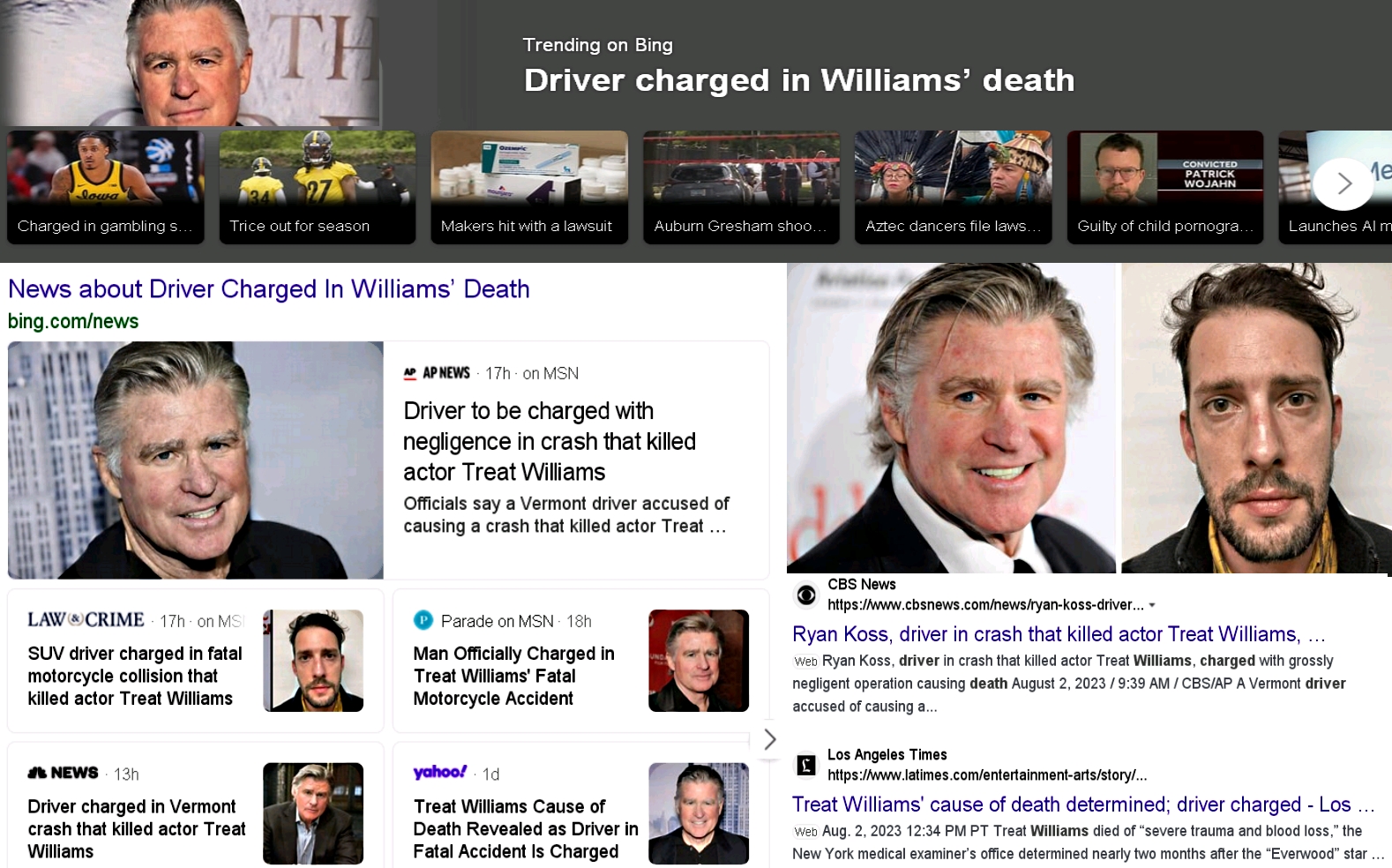Open the Parade article thumbnail photo
The height and width of the screenshot is (868, 1392).
coord(699,661)
